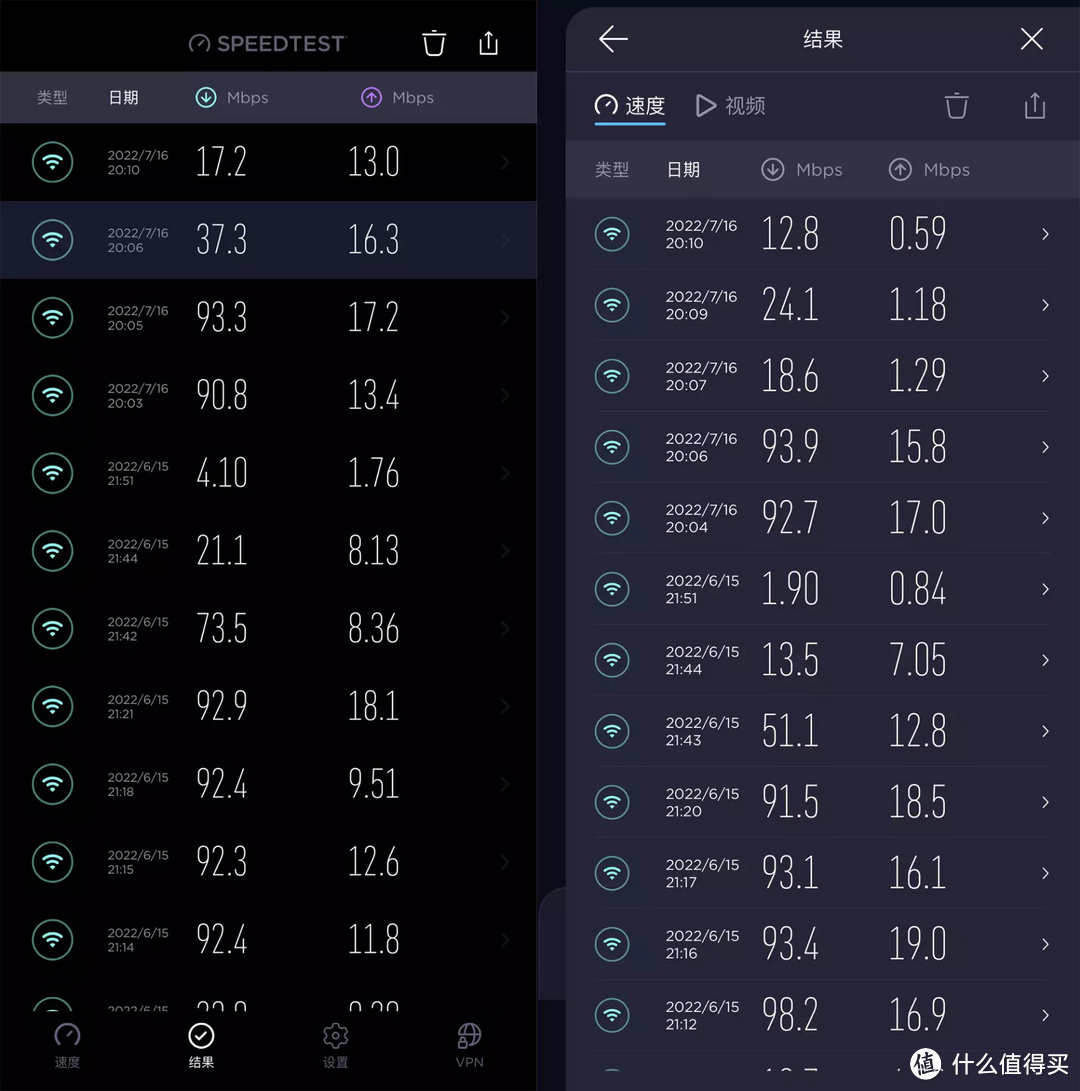Sort by 日期 column in left panel
Viewport: 1080px width, 1091px height.
tap(123, 98)
